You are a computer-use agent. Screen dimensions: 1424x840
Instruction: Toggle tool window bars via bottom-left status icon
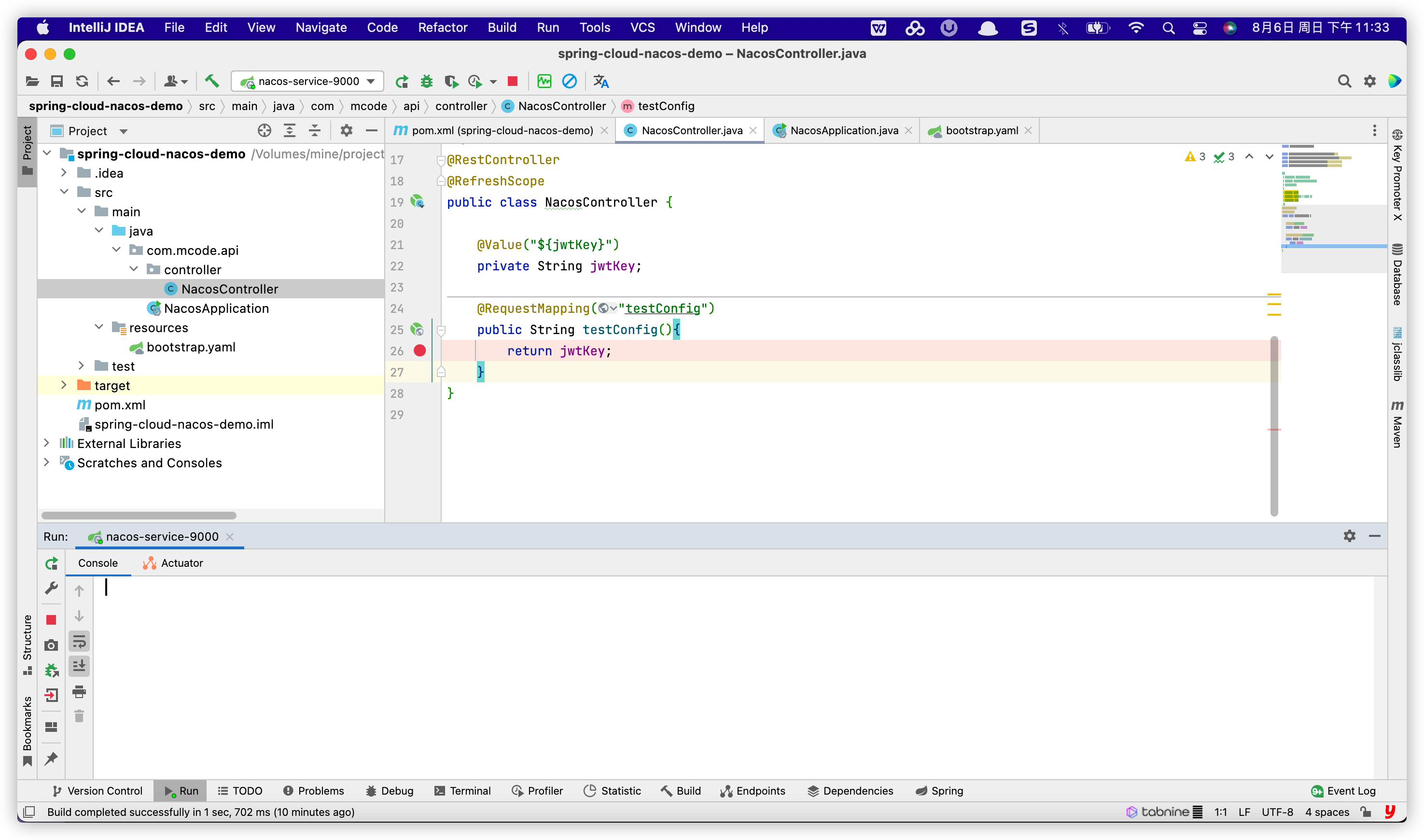tap(29, 812)
